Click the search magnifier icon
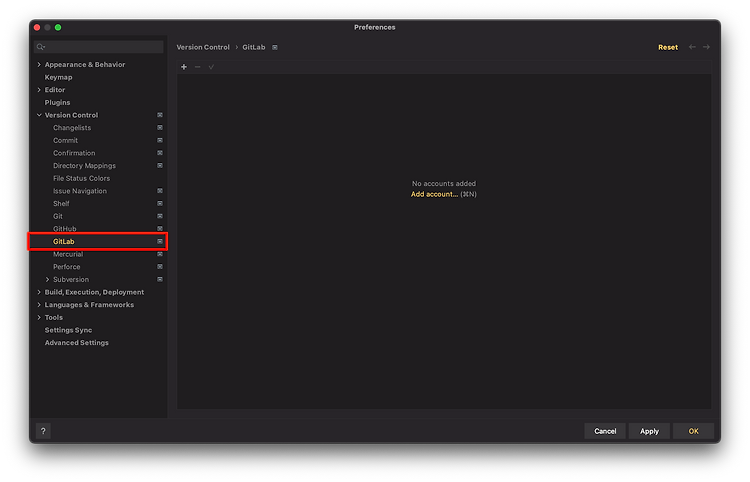Viewport: 750px width, 482px height. coord(41,47)
